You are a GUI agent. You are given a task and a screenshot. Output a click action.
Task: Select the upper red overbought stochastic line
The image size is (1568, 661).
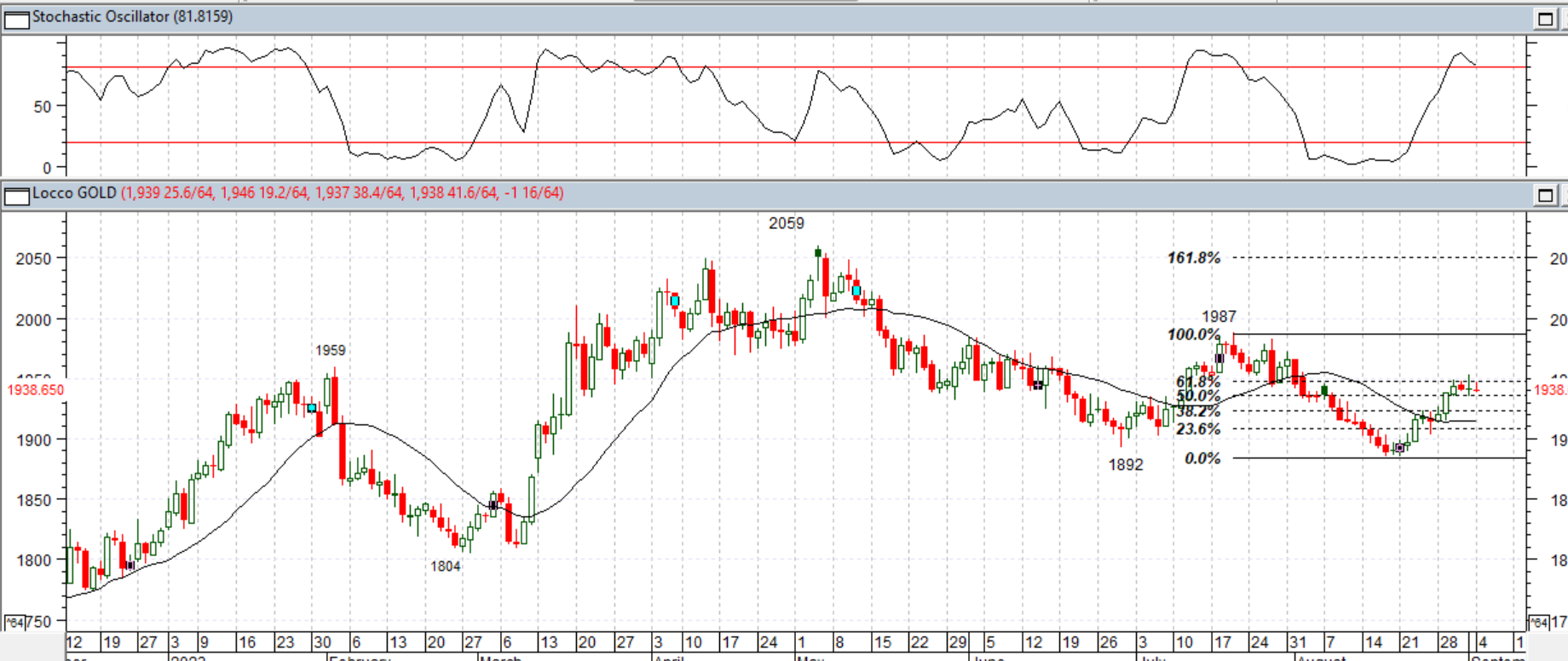(796, 67)
